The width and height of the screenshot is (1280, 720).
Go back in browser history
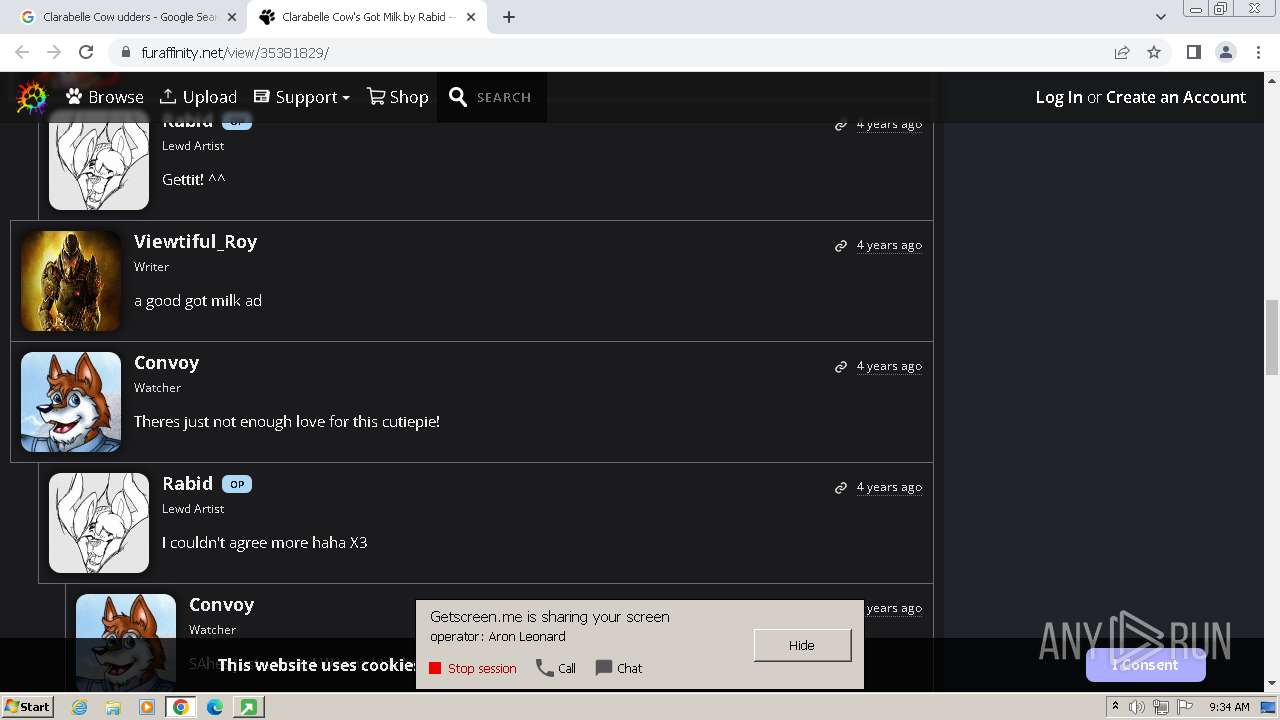[x=22, y=52]
